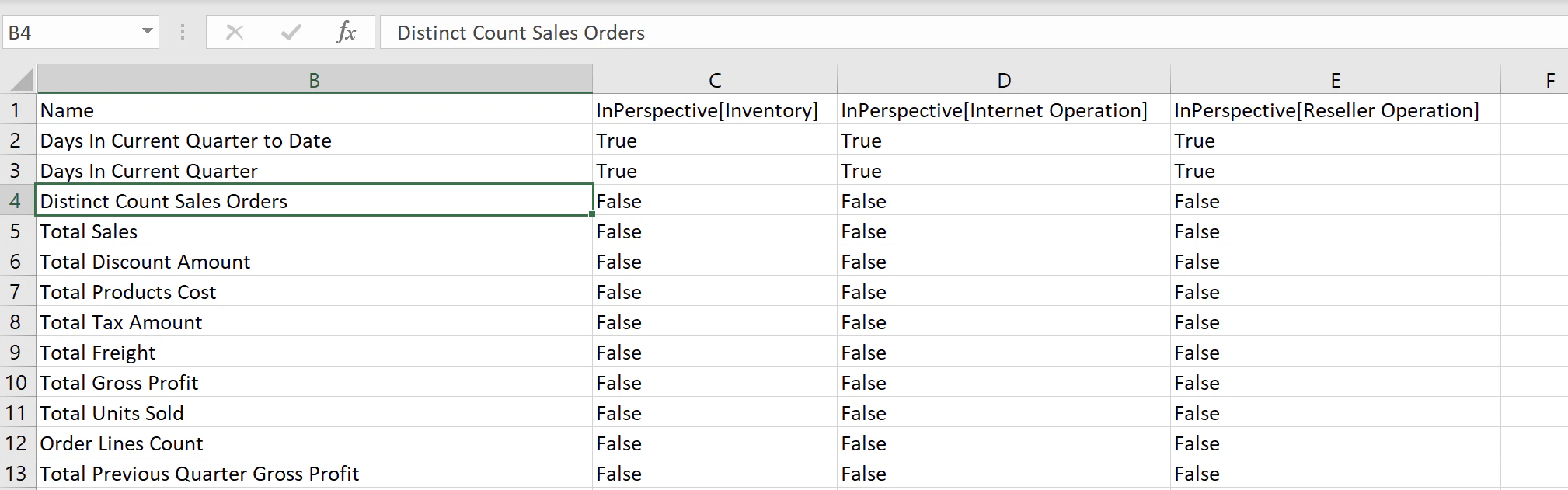Click the InPerspective[Reseller Operation] header cell
Screen dimensions: 1568x490
click(1336, 110)
